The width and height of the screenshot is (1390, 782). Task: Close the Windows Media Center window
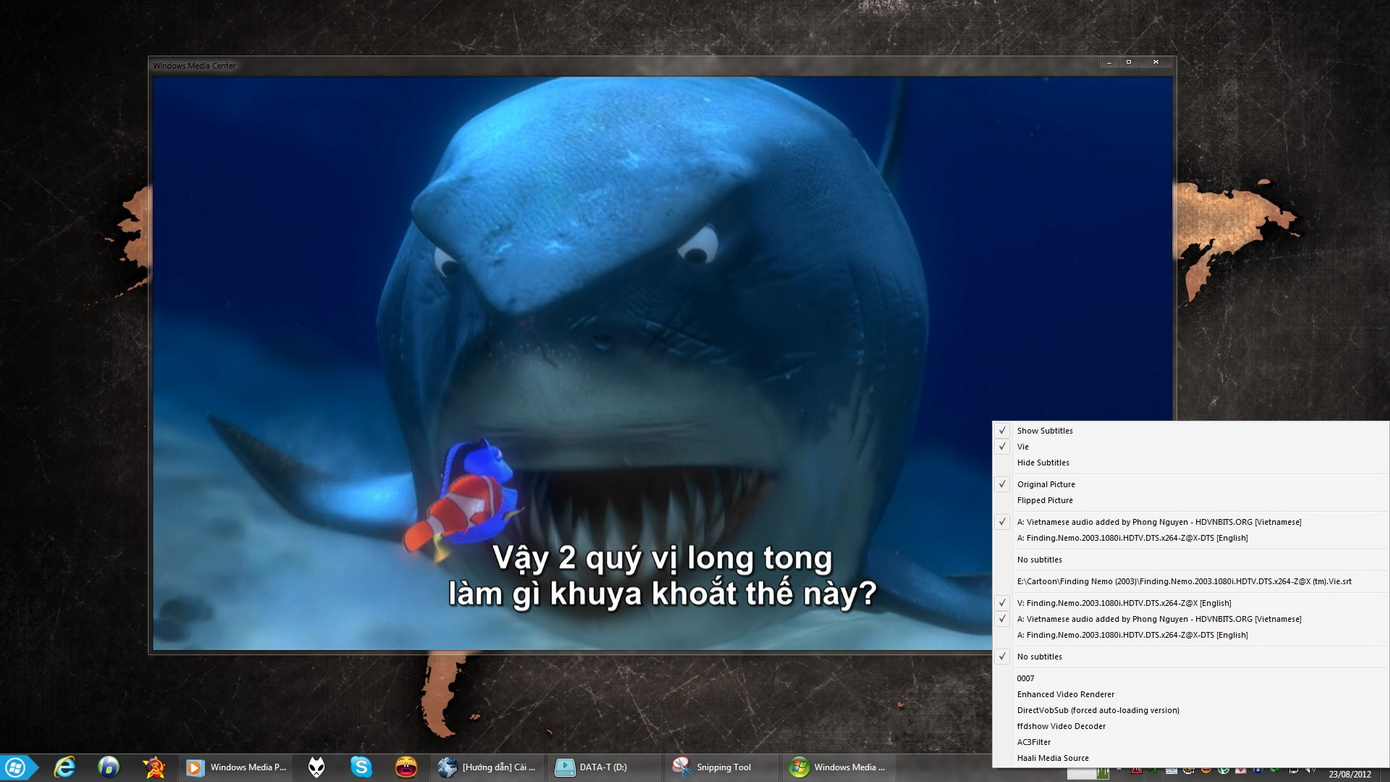coord(1156,63)
